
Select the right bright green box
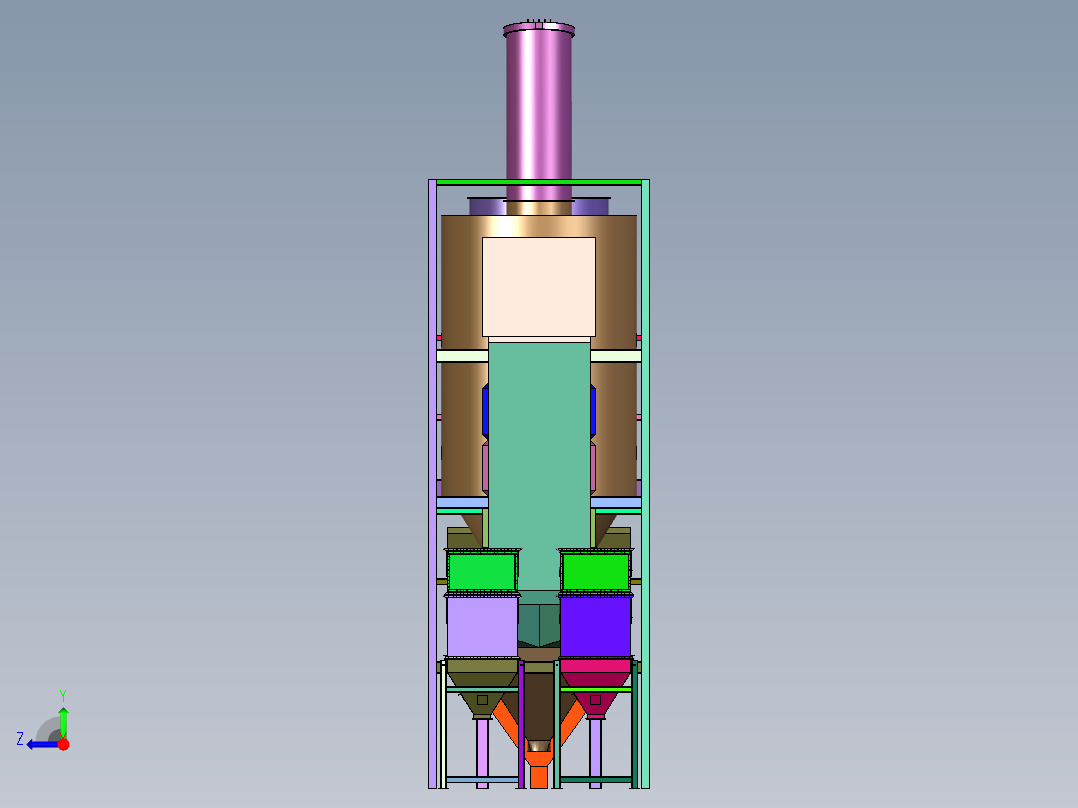(x=595, y=571)
